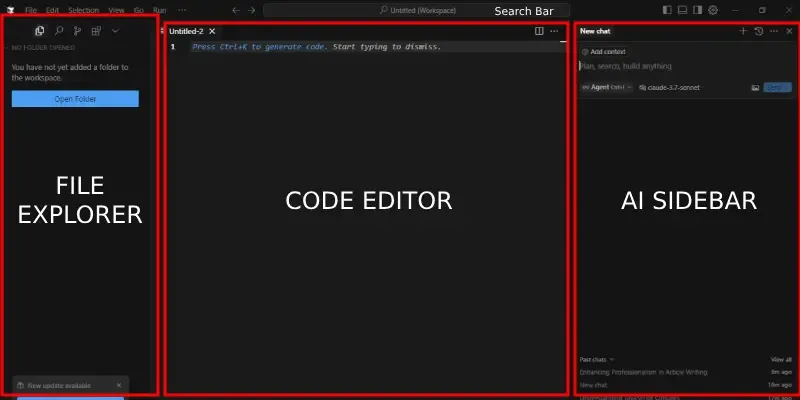This screenshot has width=800, height=400.
Task: Open the Selection menu
Action: [x=83, y=9]
